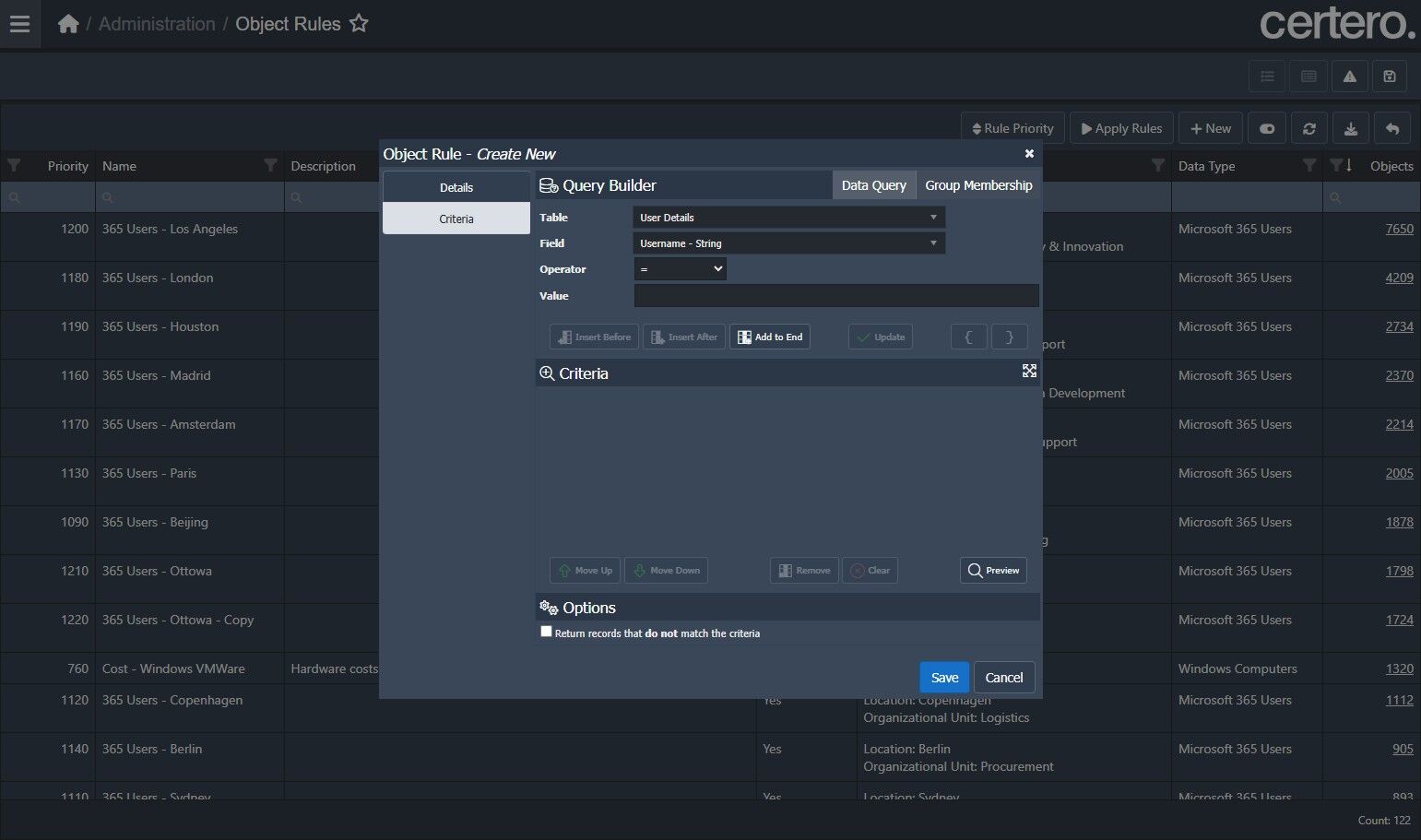The image size is (1421, 840).
Task: Open the hamburger navigation menu
Action: click(19, 24)
